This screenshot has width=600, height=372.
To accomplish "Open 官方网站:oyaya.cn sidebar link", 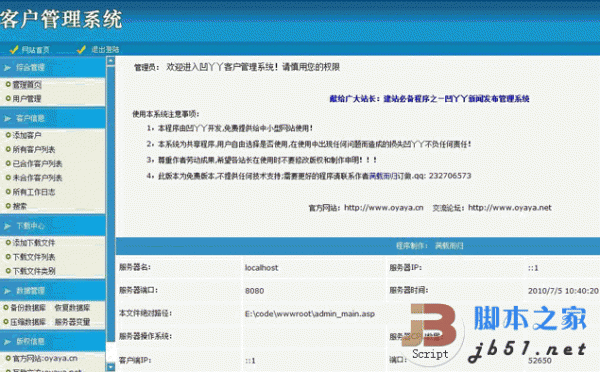I will [x=45, y=359].
